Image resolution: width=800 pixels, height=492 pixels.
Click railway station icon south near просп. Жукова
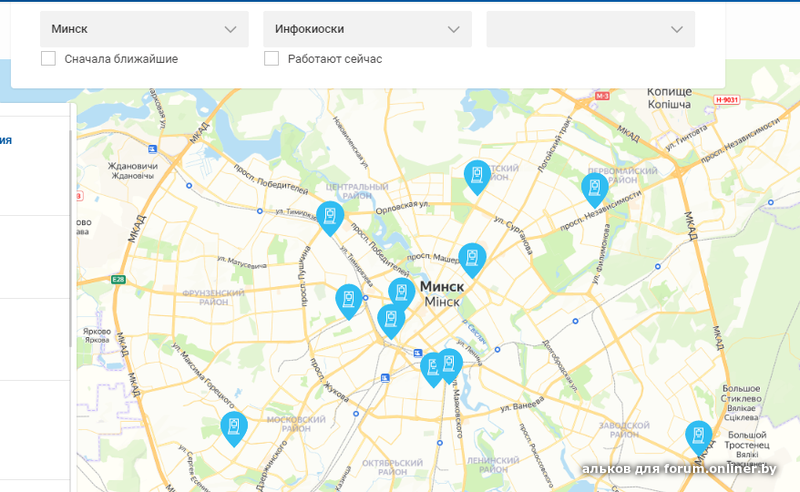coord(385,378)
